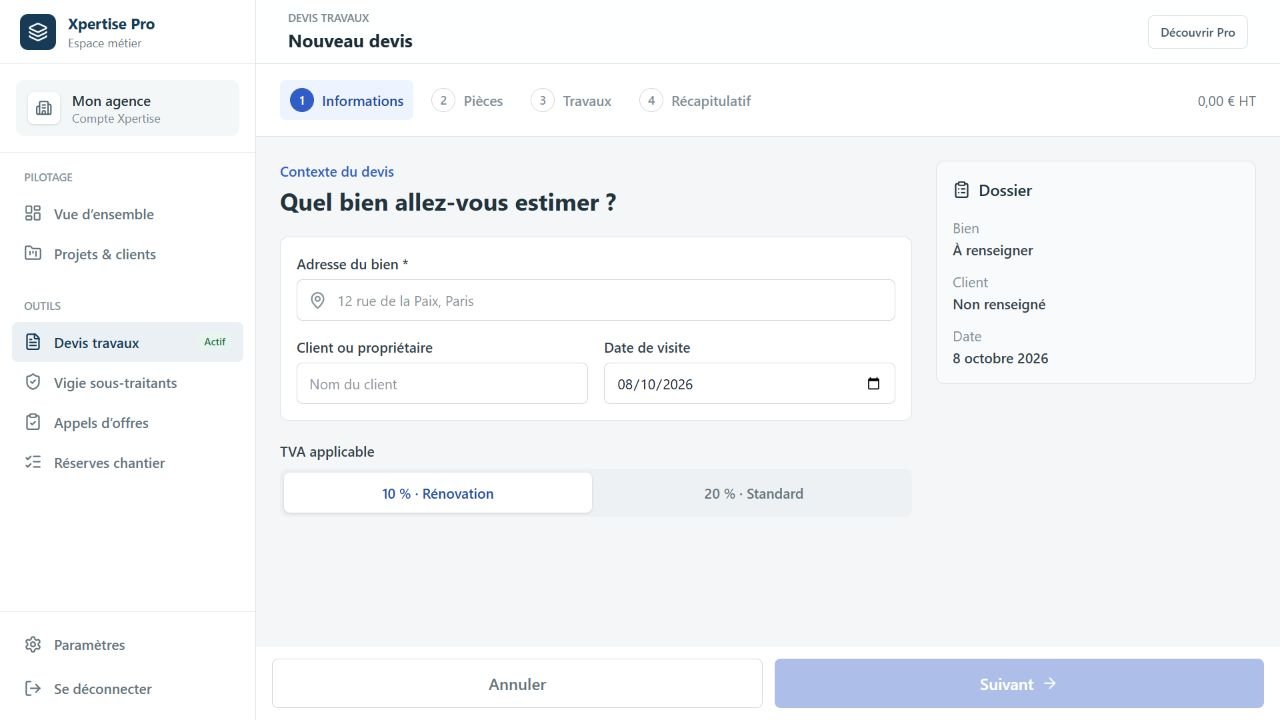Open the calendar picker in Date de visite
The height and width of the screenshot is (720, 1280).
point(873,384)
